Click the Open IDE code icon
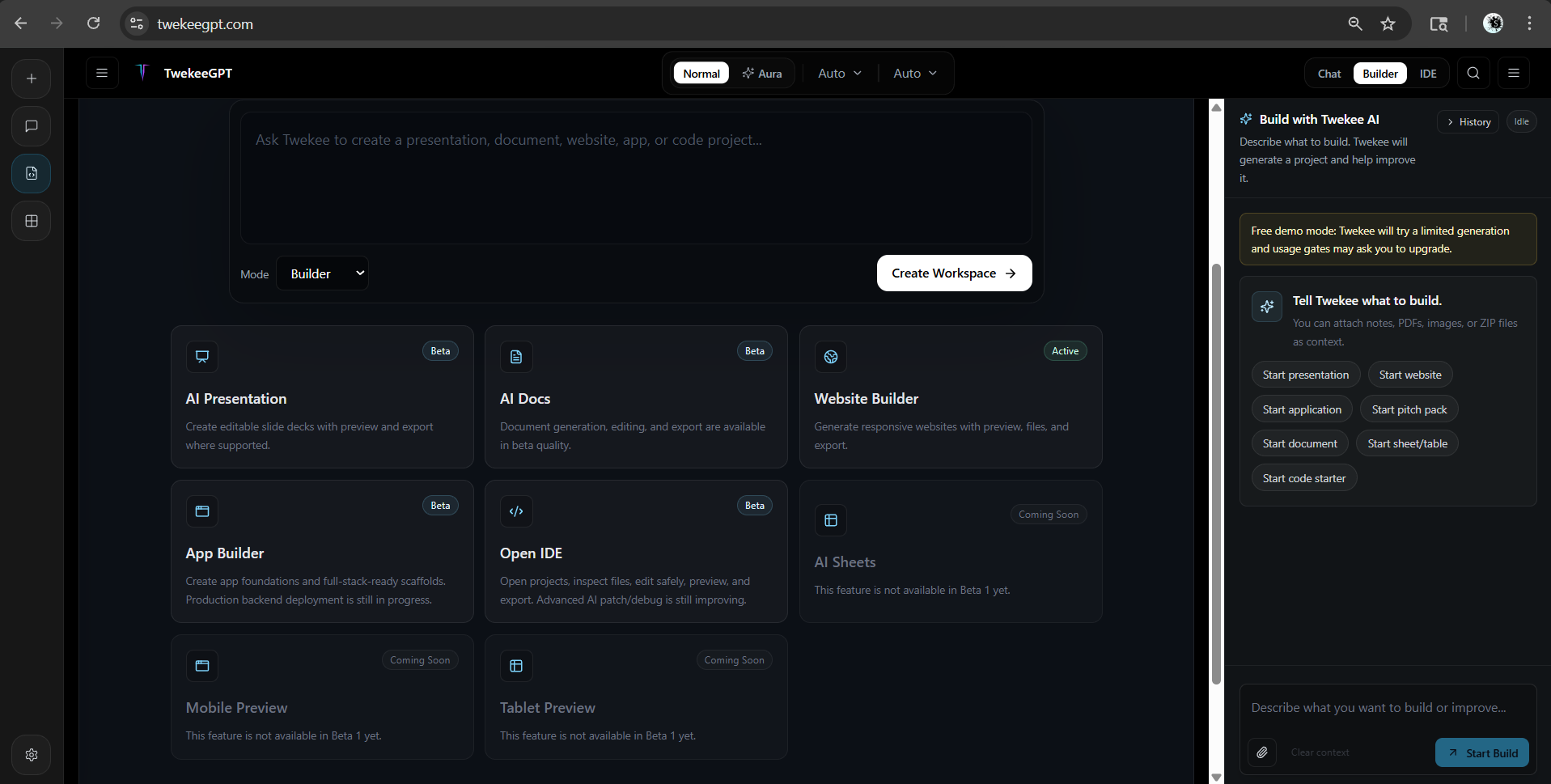The width and height of the screenshot is (1551, 784). click(516, 511)
